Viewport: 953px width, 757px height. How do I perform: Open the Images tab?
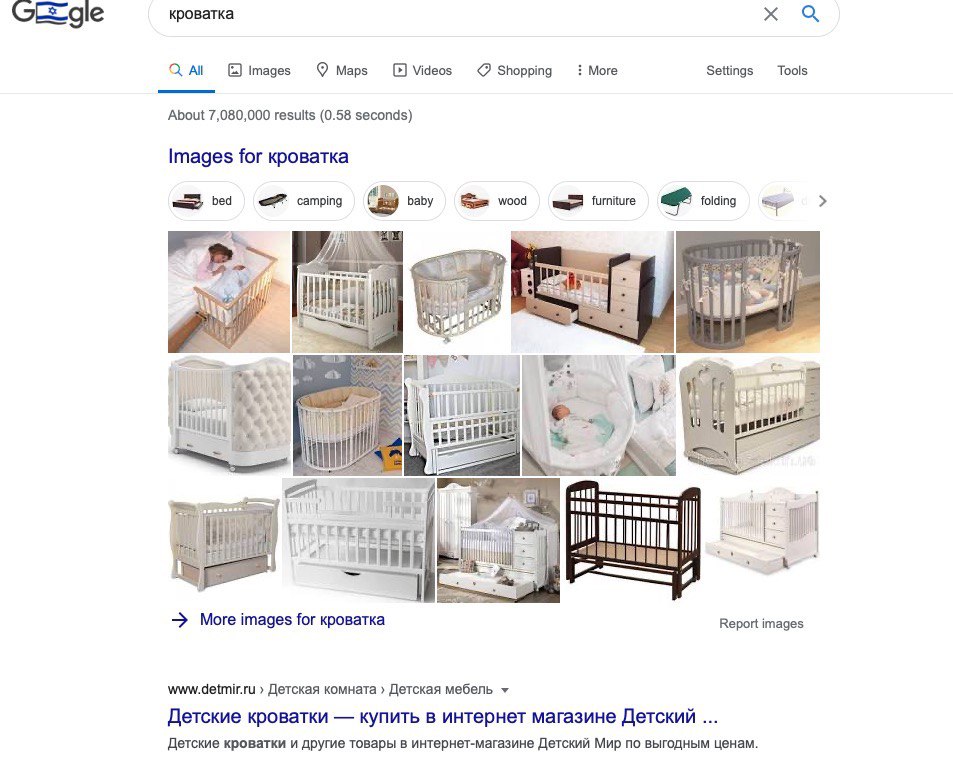coord(259,70)
